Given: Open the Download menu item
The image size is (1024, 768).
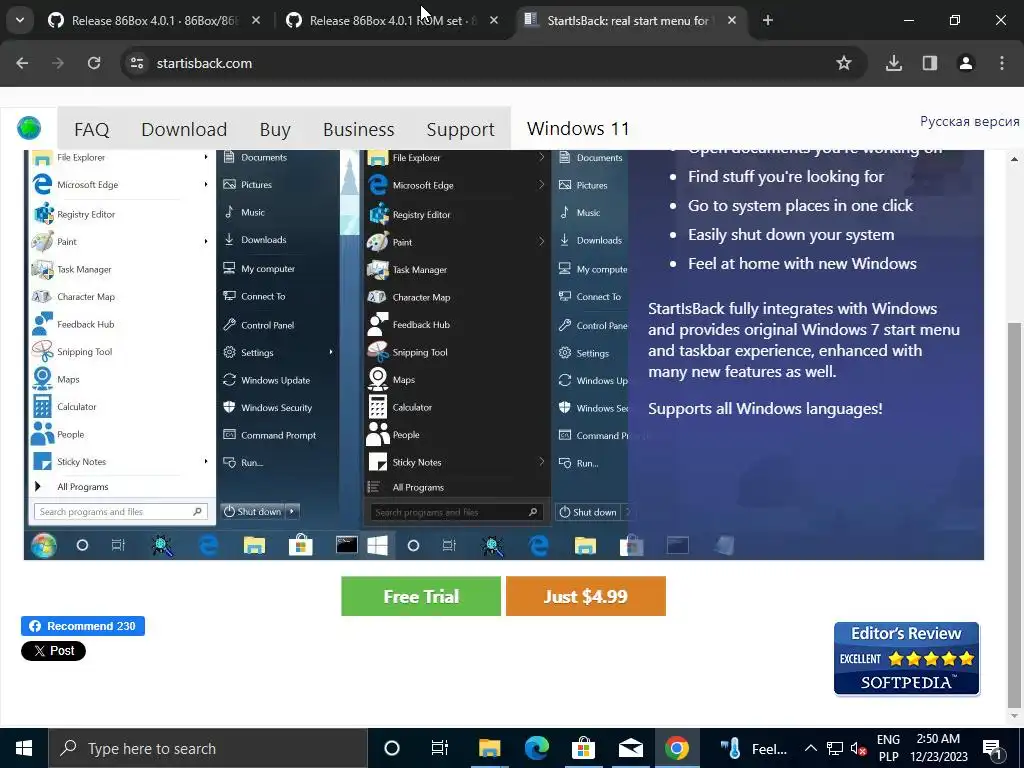Looking at the screenshot, I should tap(184, 129).
